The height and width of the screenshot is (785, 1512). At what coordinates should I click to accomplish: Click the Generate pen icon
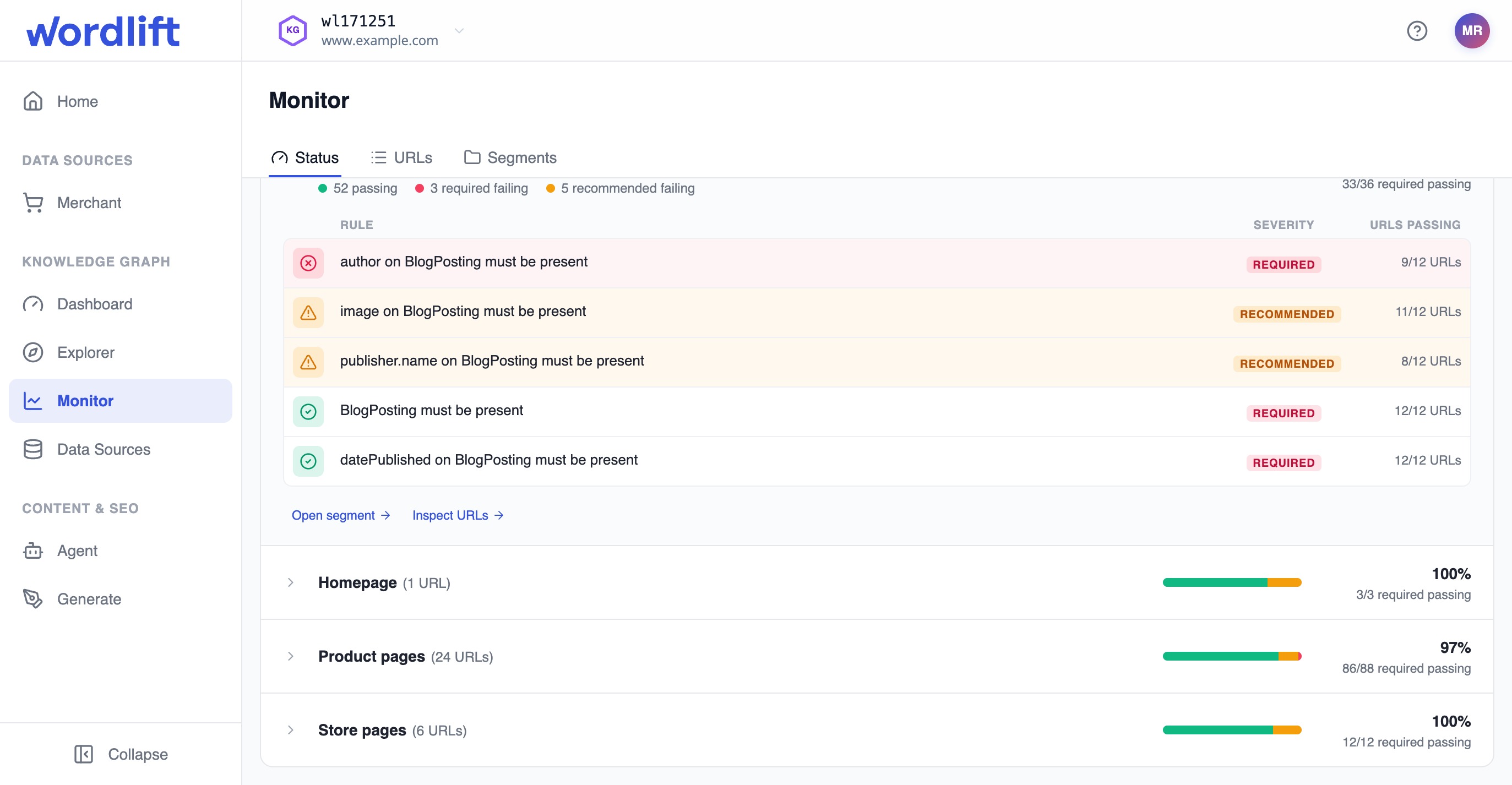click(x=33, y=599)
